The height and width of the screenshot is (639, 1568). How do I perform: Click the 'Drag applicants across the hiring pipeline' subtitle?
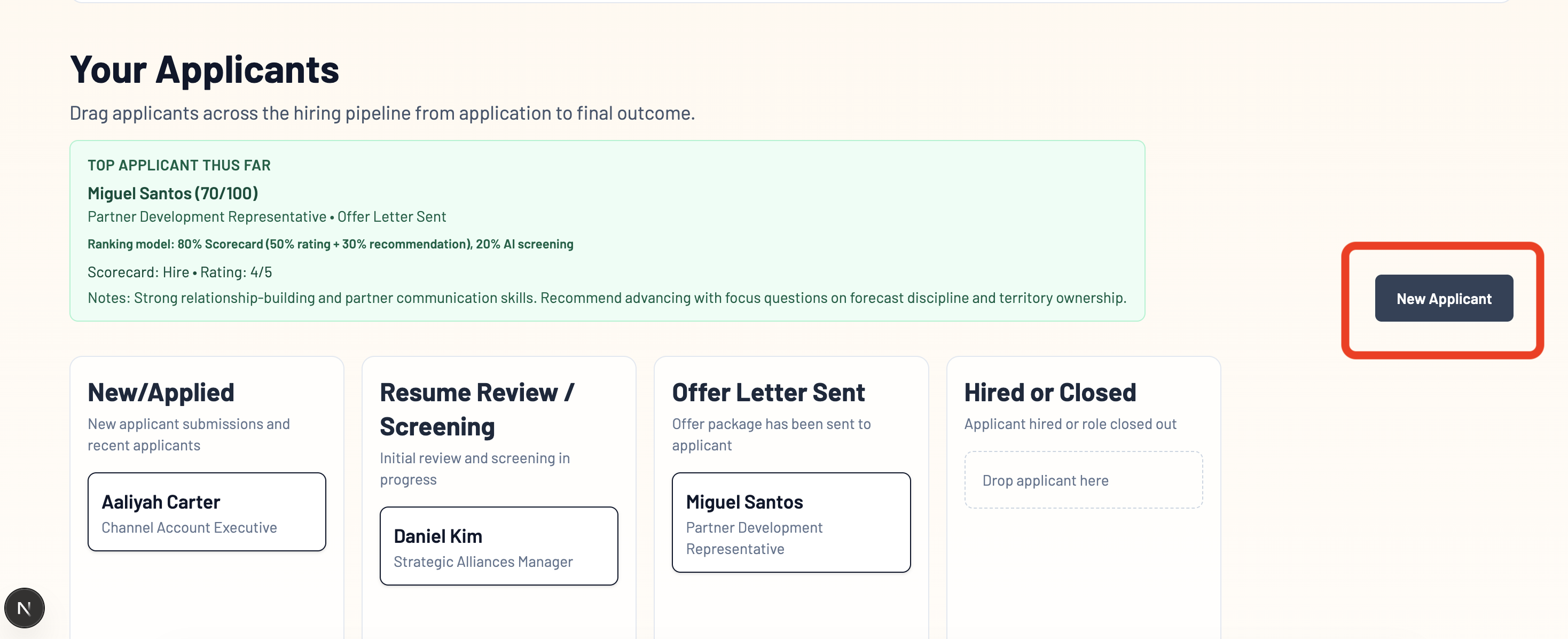pos(382,113)
